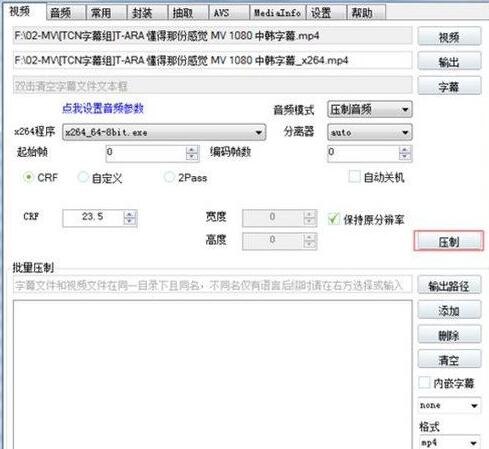Open the 封装 tab

[147, 13]
